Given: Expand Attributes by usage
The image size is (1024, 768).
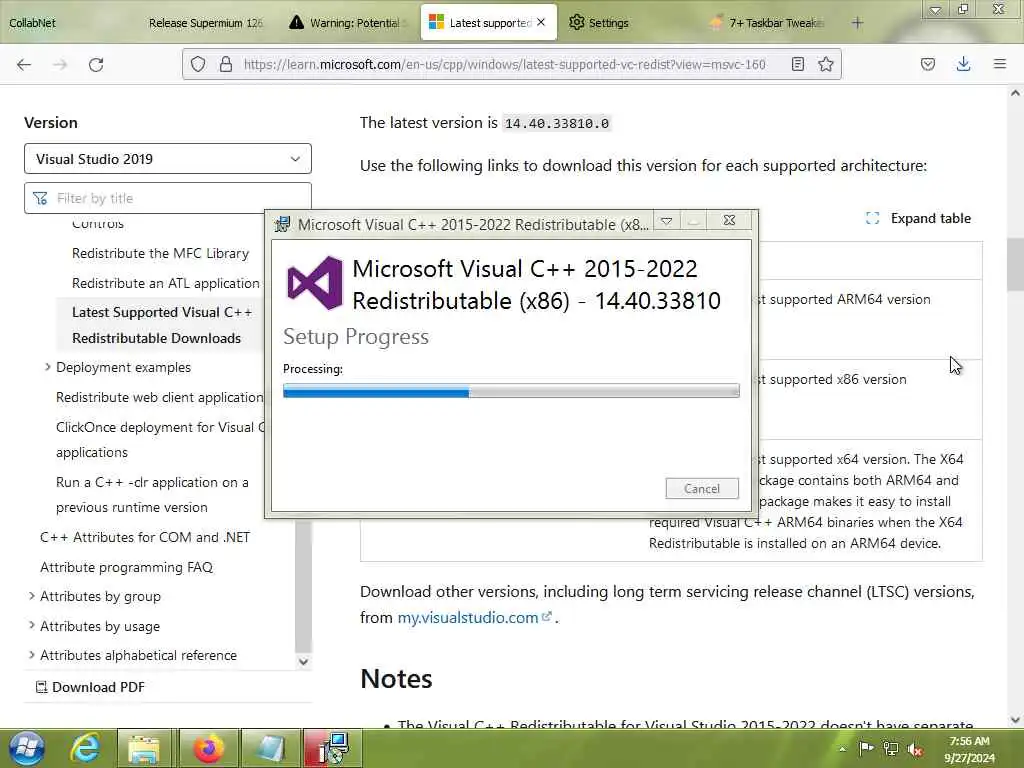Looking at the screenshot, I should coord(31,626).
